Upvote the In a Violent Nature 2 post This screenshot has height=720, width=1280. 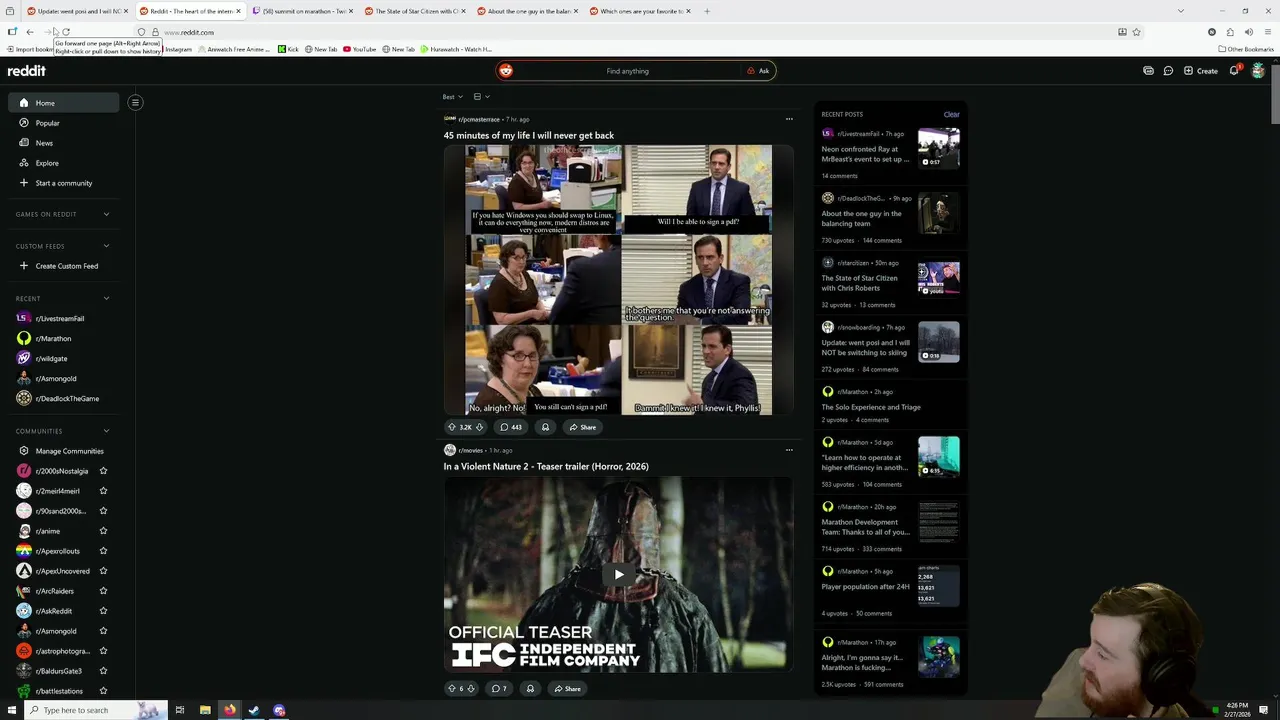pyautogui.click(x=452, y=688)
